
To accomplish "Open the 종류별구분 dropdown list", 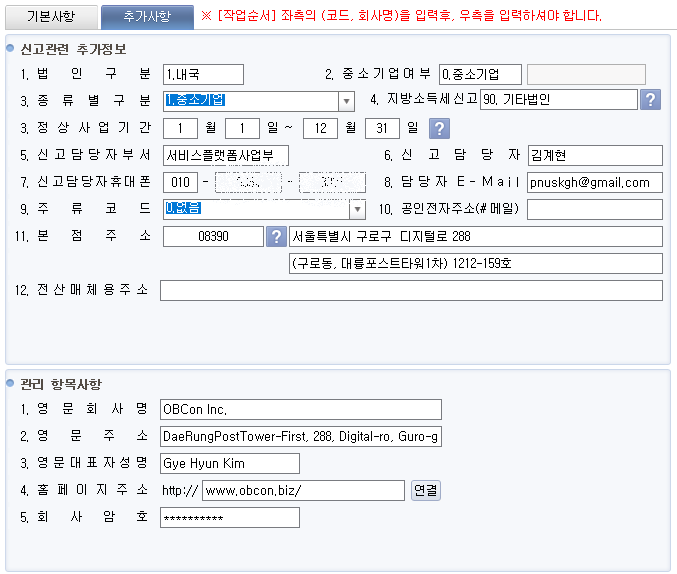I will pyautogui.click(x=347, y=101).
